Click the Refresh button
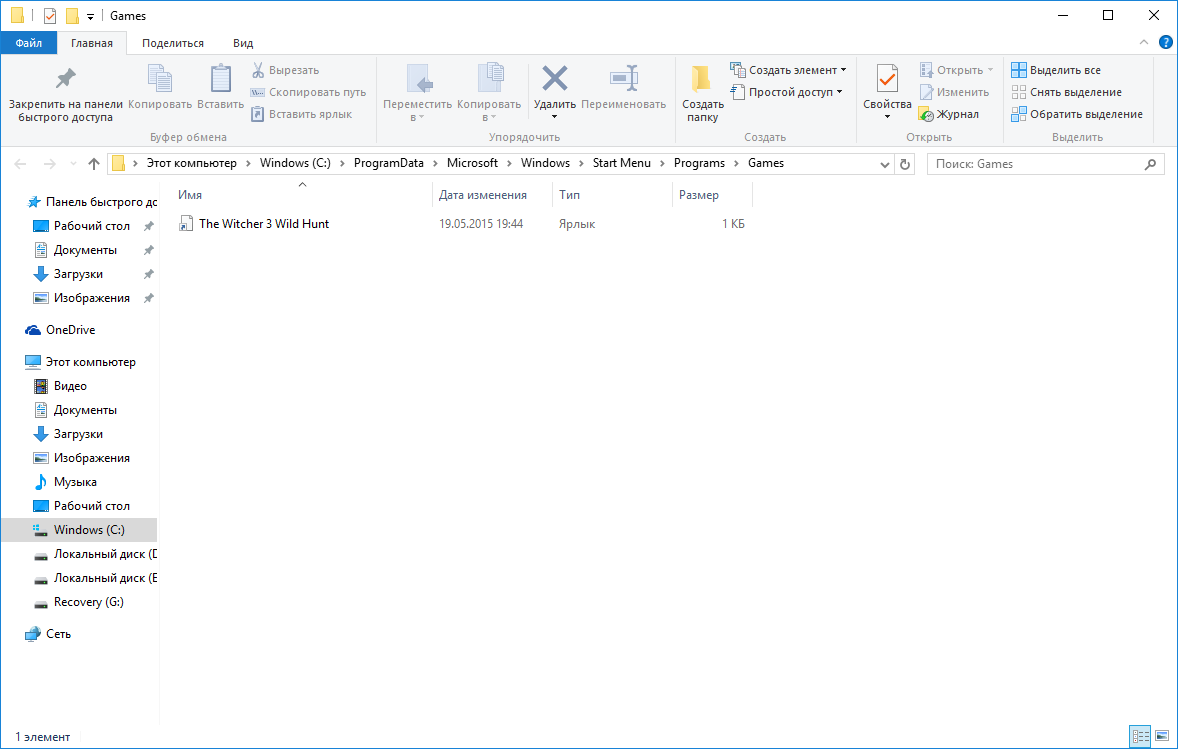1178x749 pixels. pos(905,164)
